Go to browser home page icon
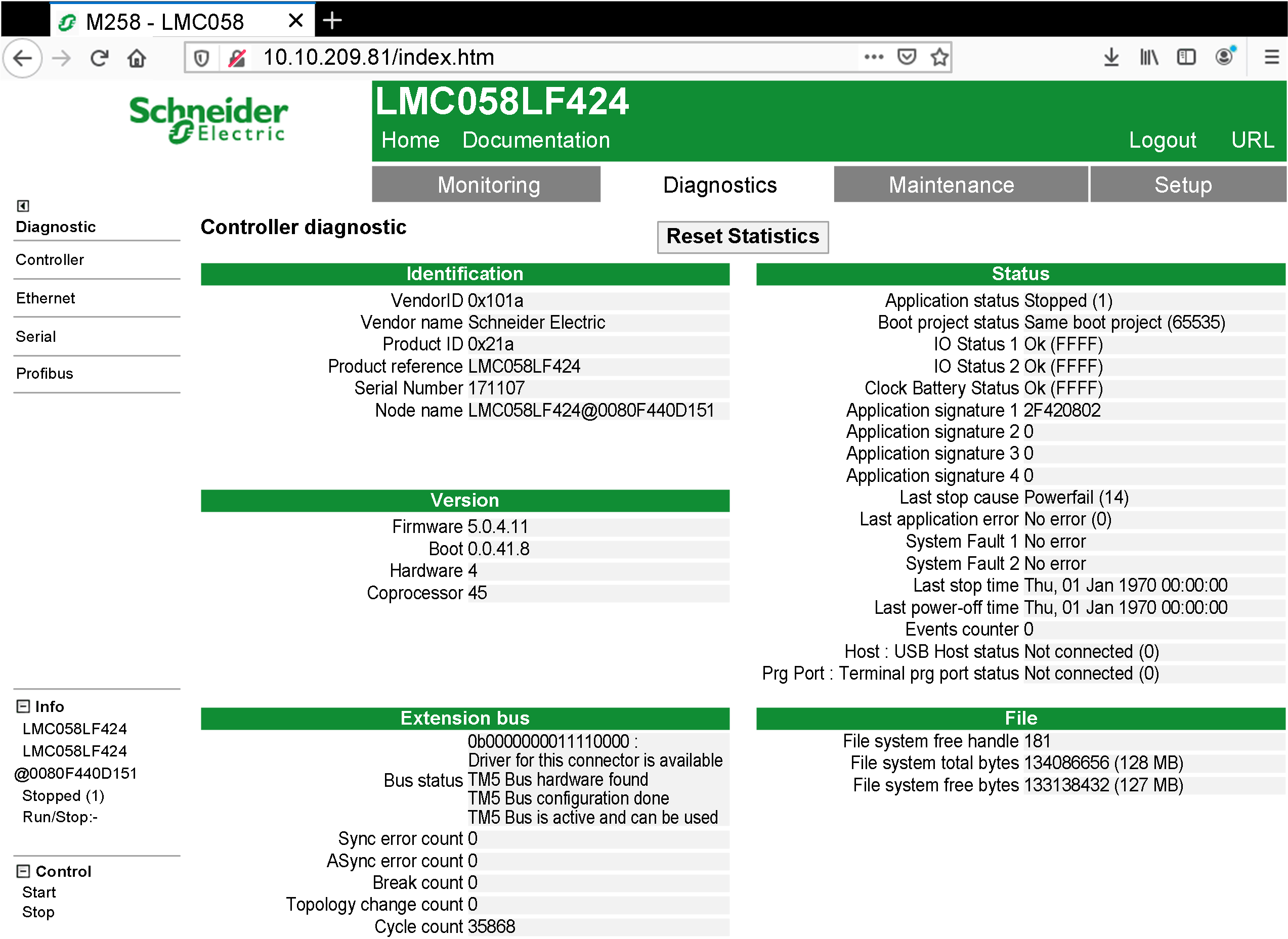The image size is (1288, 939). point(137,58)
